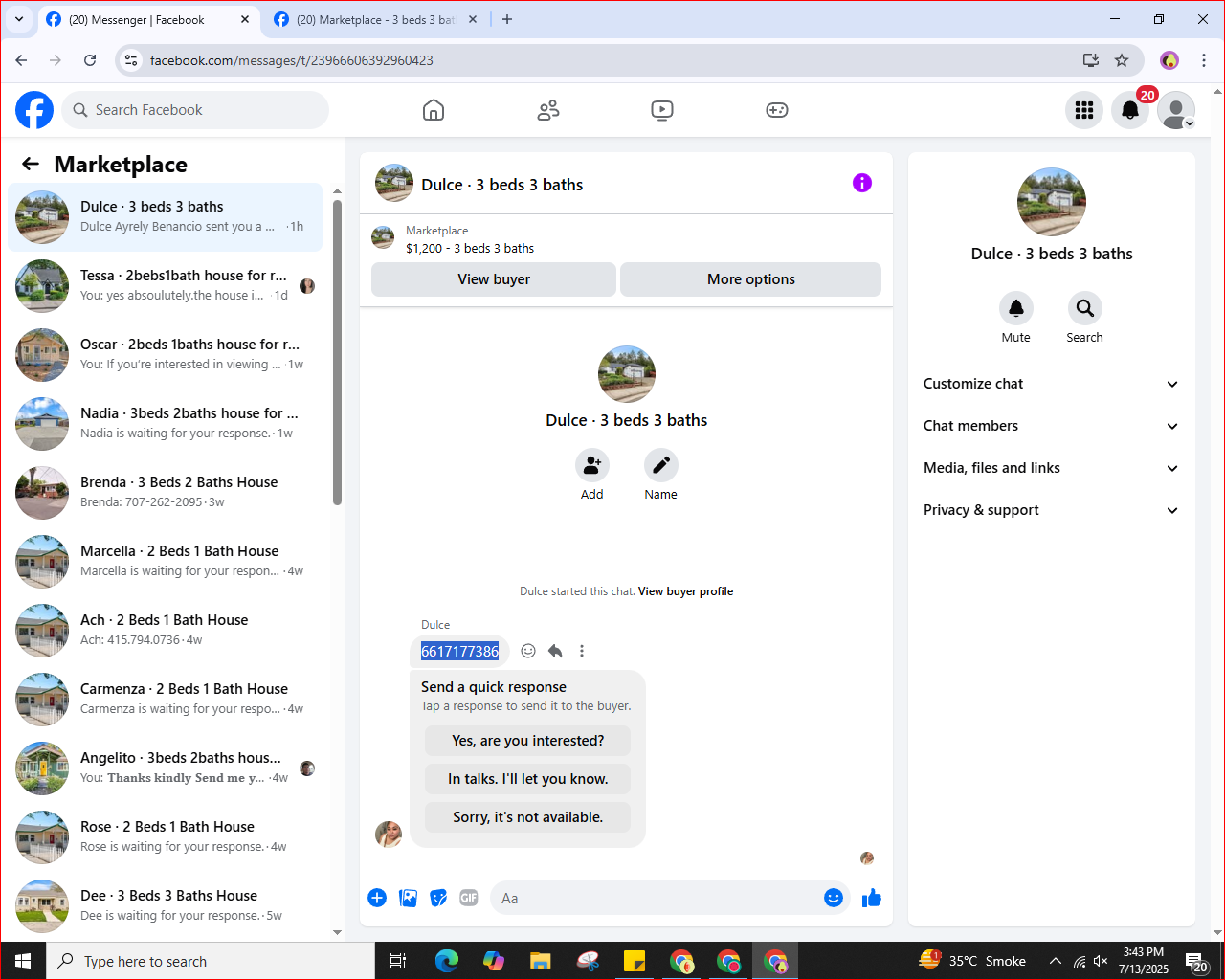Send quick response Sorry, it's not available.
The height and width of the screenshot is (980, 1225).
coord(528,817)
